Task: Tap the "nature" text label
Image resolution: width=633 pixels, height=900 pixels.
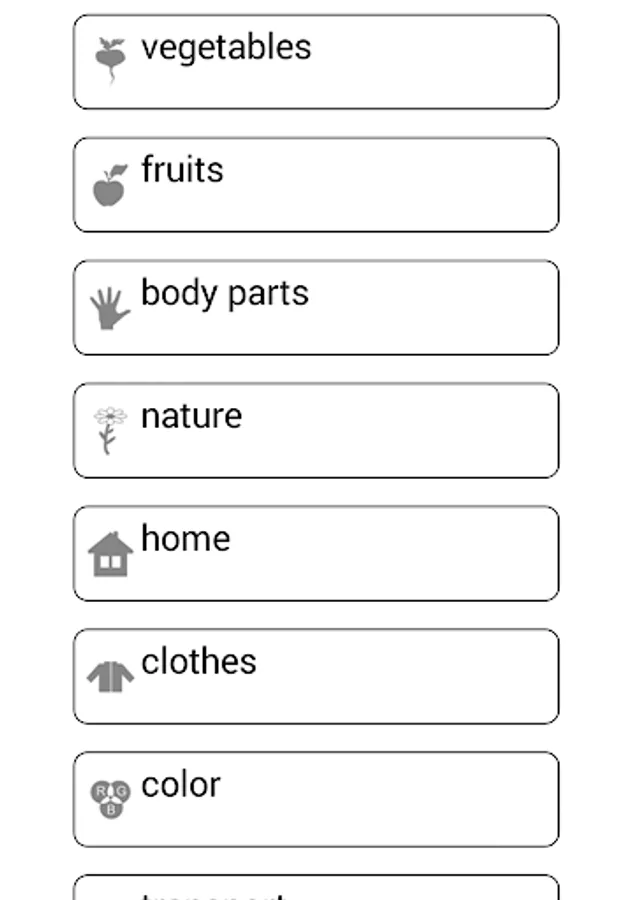Action: [x=191, y=416]
